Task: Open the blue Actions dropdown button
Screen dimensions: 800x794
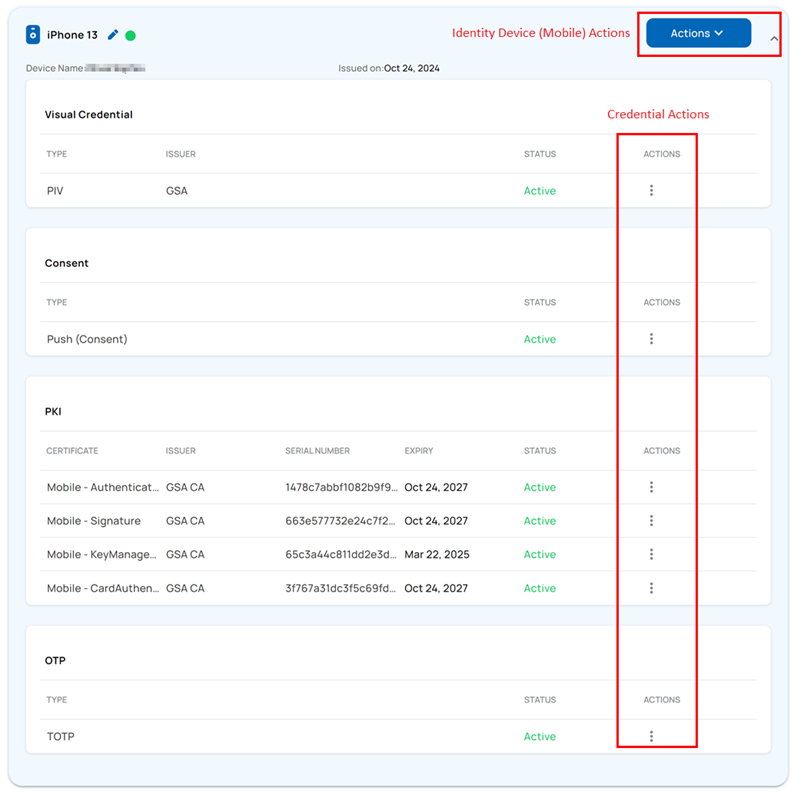Action: pyautogui.click(x=698, y=33)
